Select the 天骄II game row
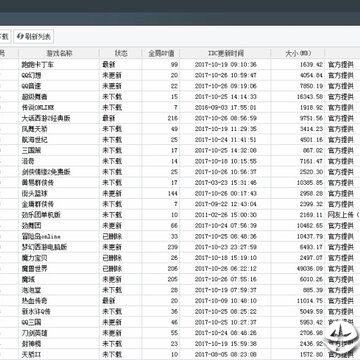The width and height of the screenshot is (360, 360). [180, 354]
